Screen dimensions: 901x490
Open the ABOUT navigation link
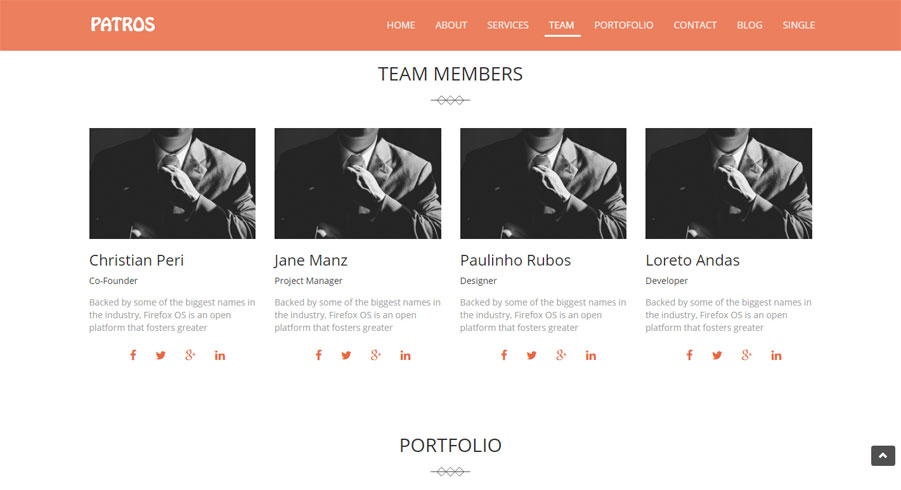[x=451, y=25]
